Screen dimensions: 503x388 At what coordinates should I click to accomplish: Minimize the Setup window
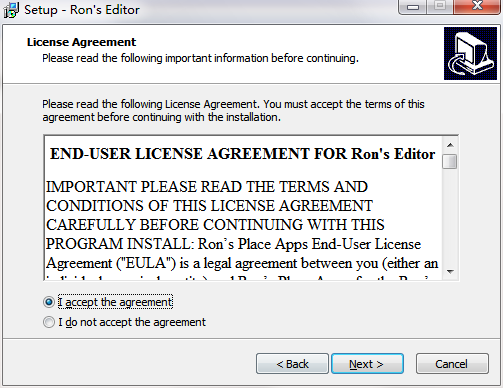click(x=413, y=7)
